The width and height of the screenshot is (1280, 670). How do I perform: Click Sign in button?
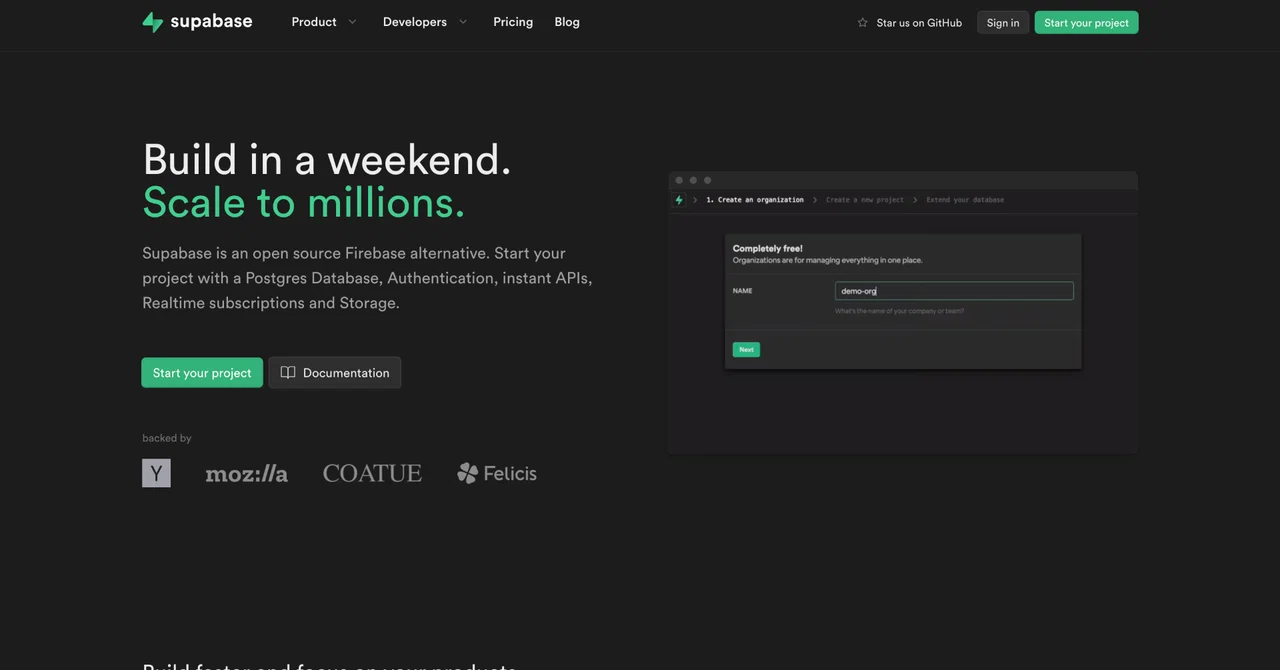pyautogui.click(x=1003, y=22)
